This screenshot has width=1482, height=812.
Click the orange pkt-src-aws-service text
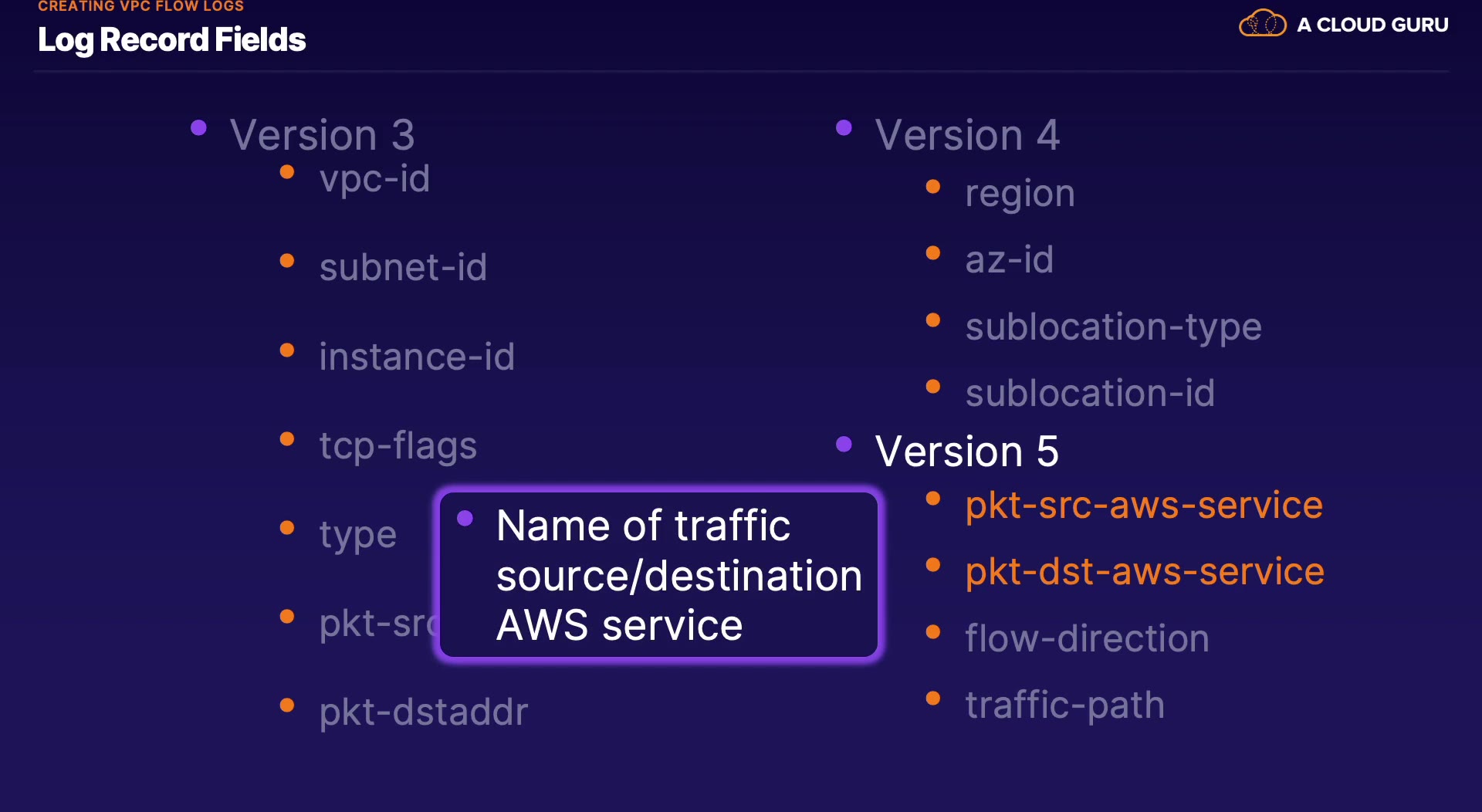pos(1144,506)
